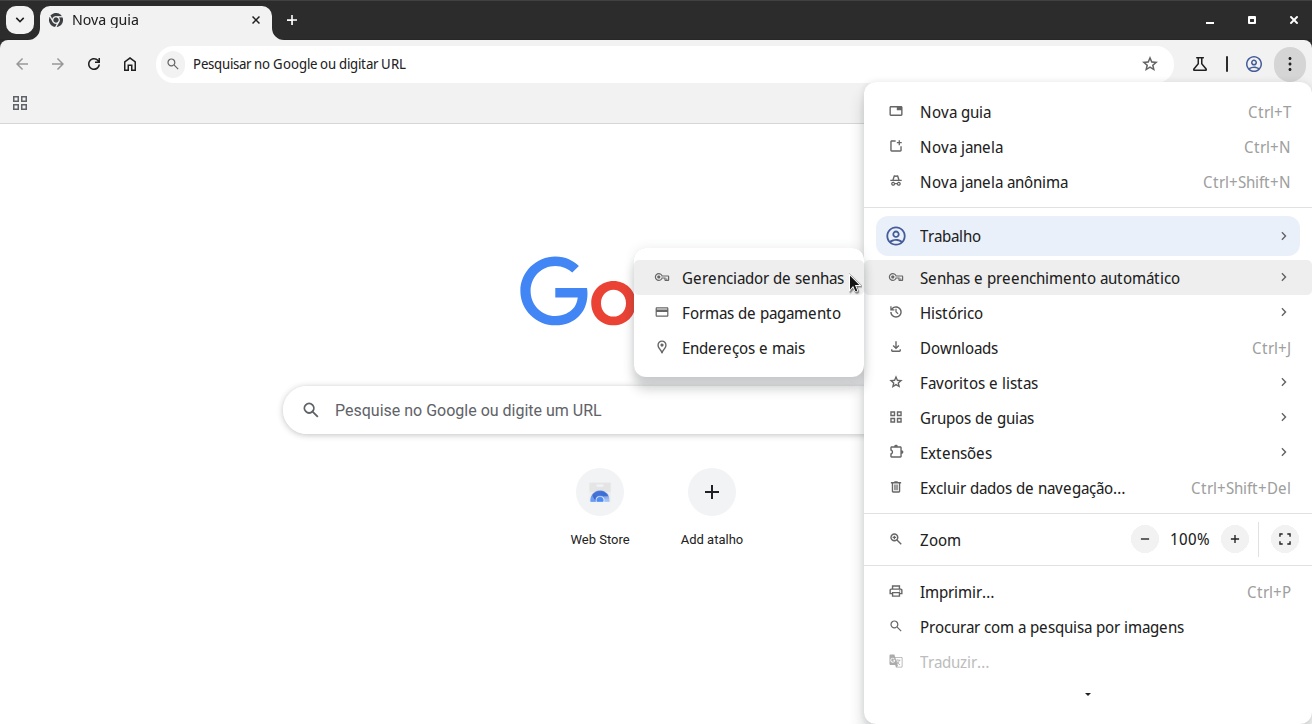Viewport: 1312px width, 724px height.
Task: Choose Nova guia from the menu
Action: 1088,112
